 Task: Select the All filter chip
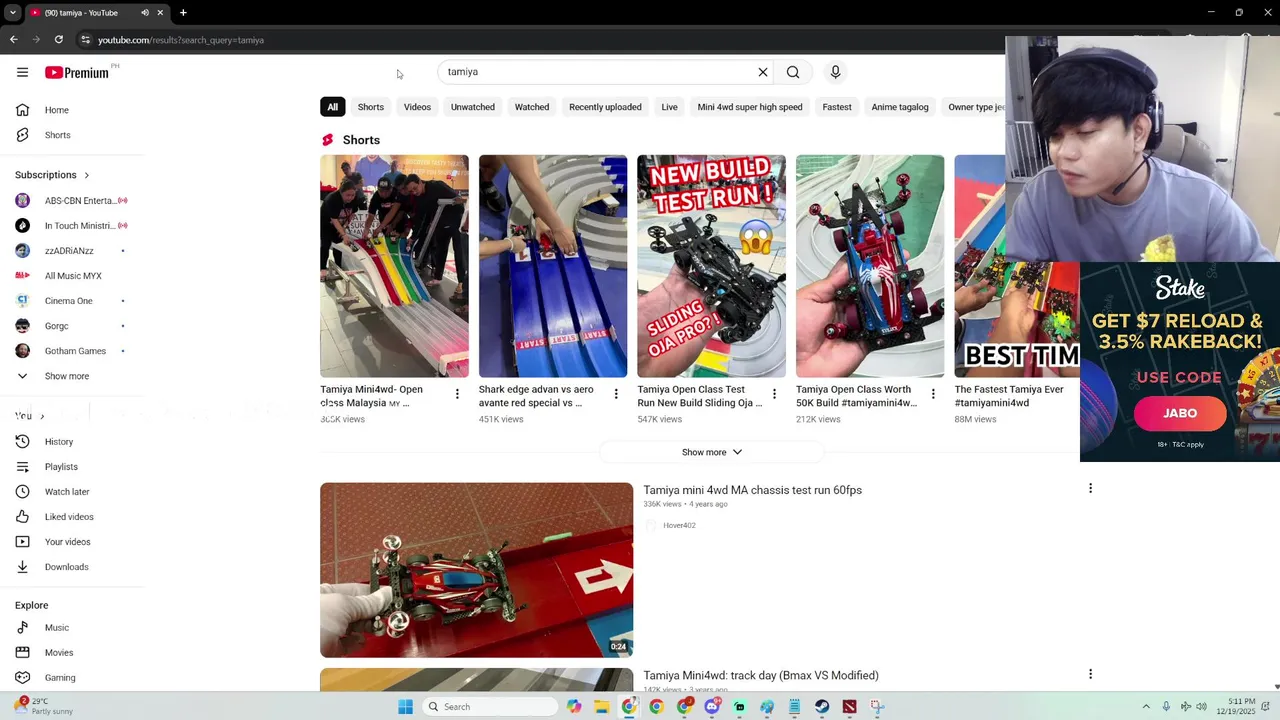pos(333,107)
